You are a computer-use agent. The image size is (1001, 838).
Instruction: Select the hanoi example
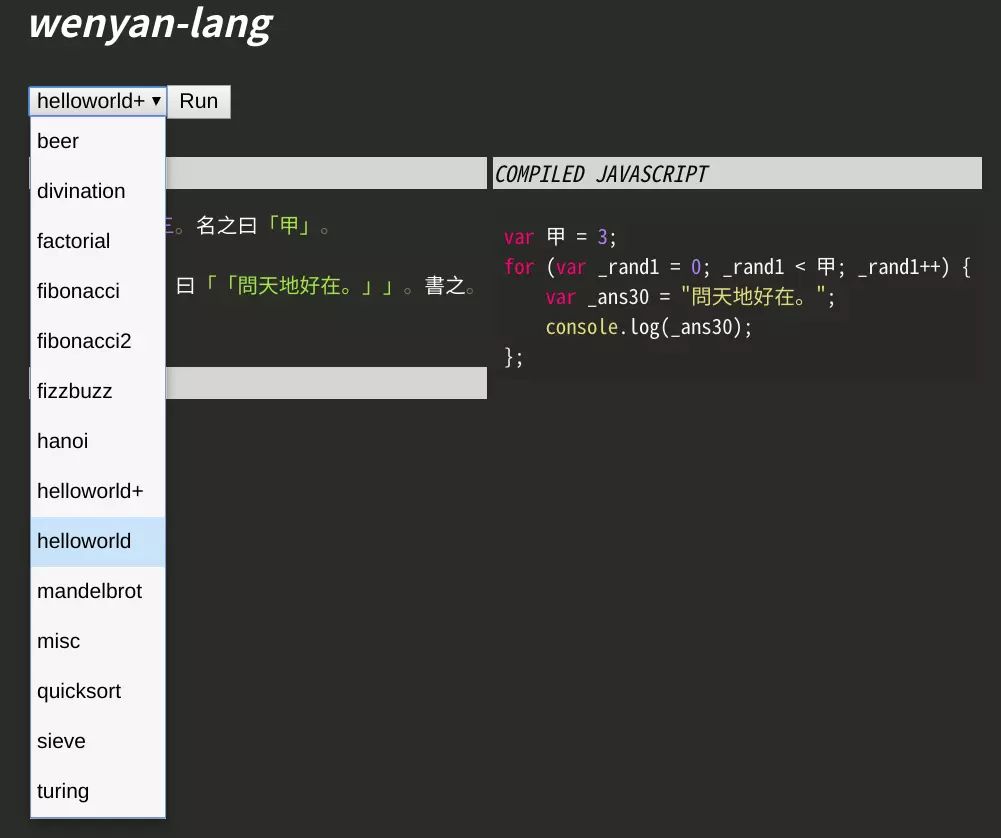point(98,441)
